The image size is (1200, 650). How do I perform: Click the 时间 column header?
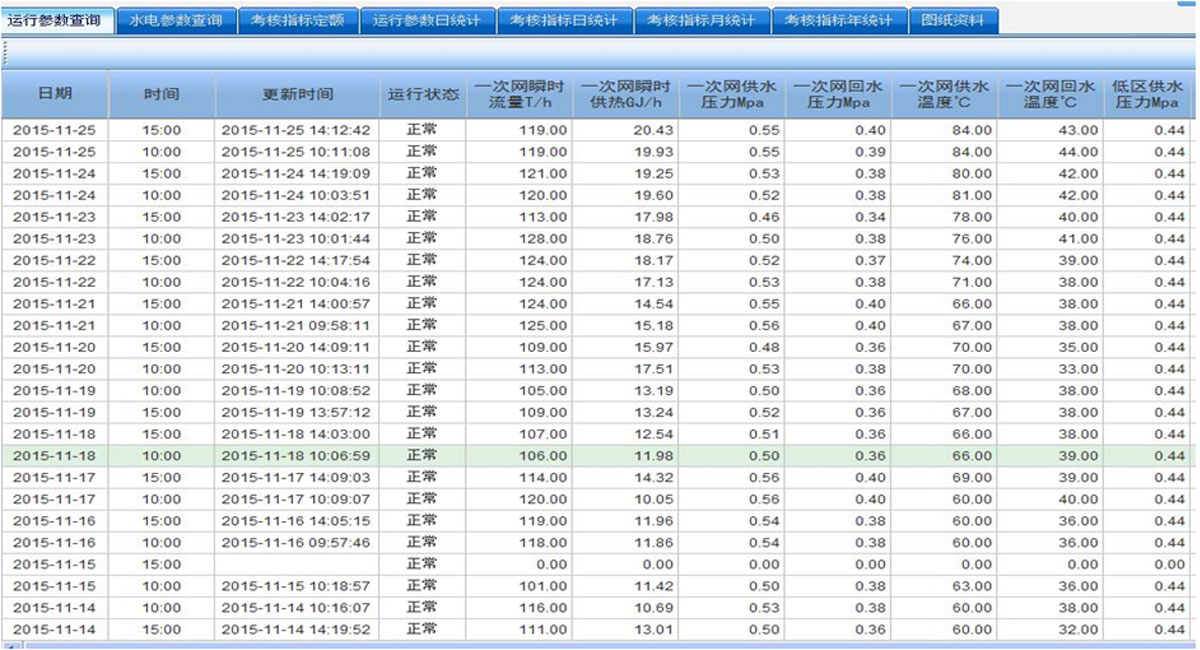pyautogui.click(x=162, y=94)
